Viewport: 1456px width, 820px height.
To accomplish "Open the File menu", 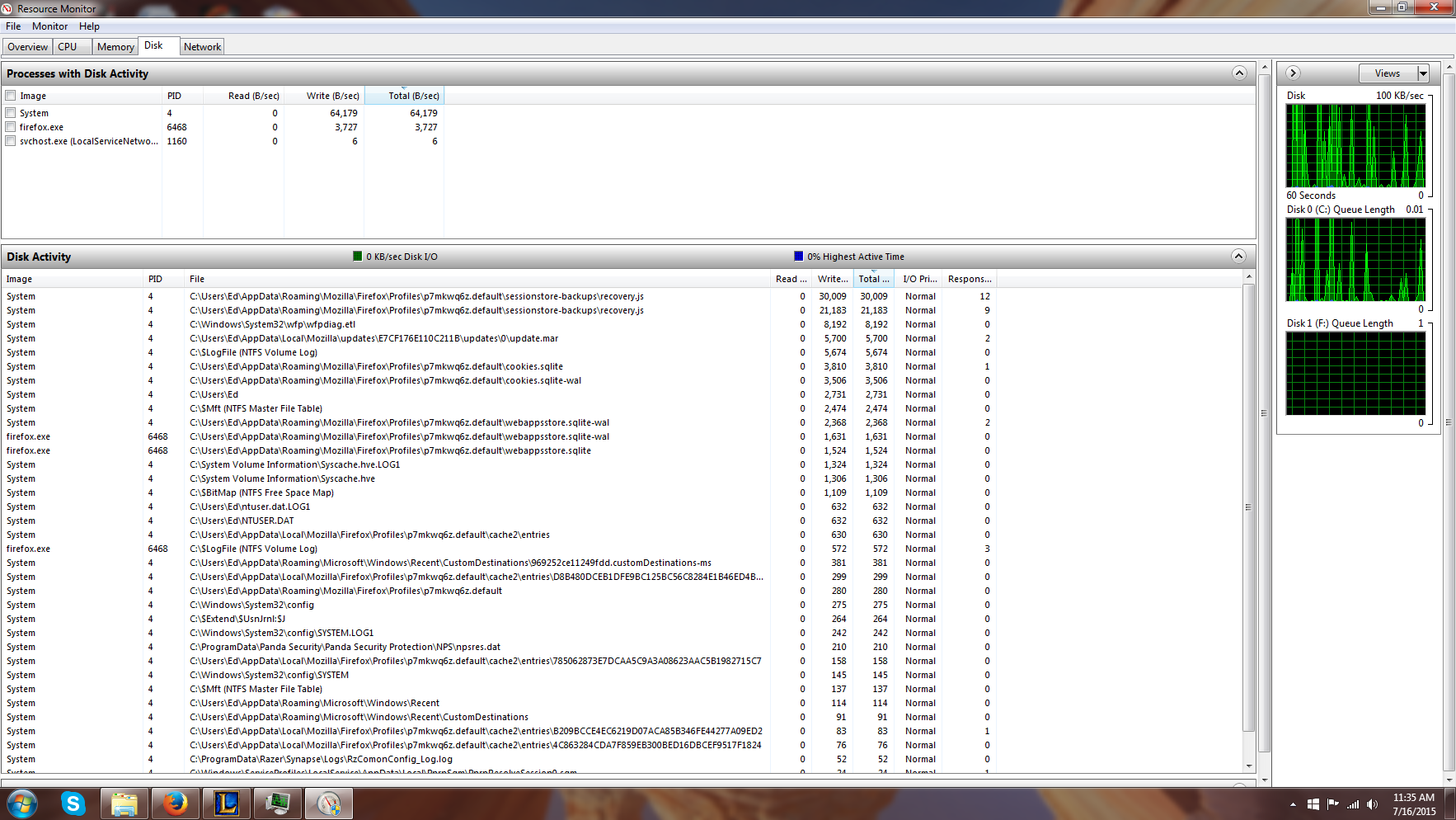I will (x=13, y=26).
